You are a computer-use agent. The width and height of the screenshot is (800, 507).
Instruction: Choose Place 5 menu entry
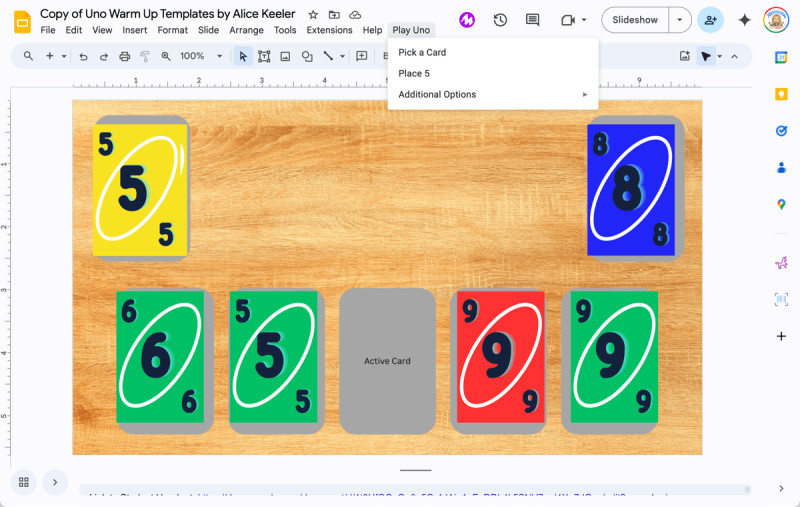(493, 73)
